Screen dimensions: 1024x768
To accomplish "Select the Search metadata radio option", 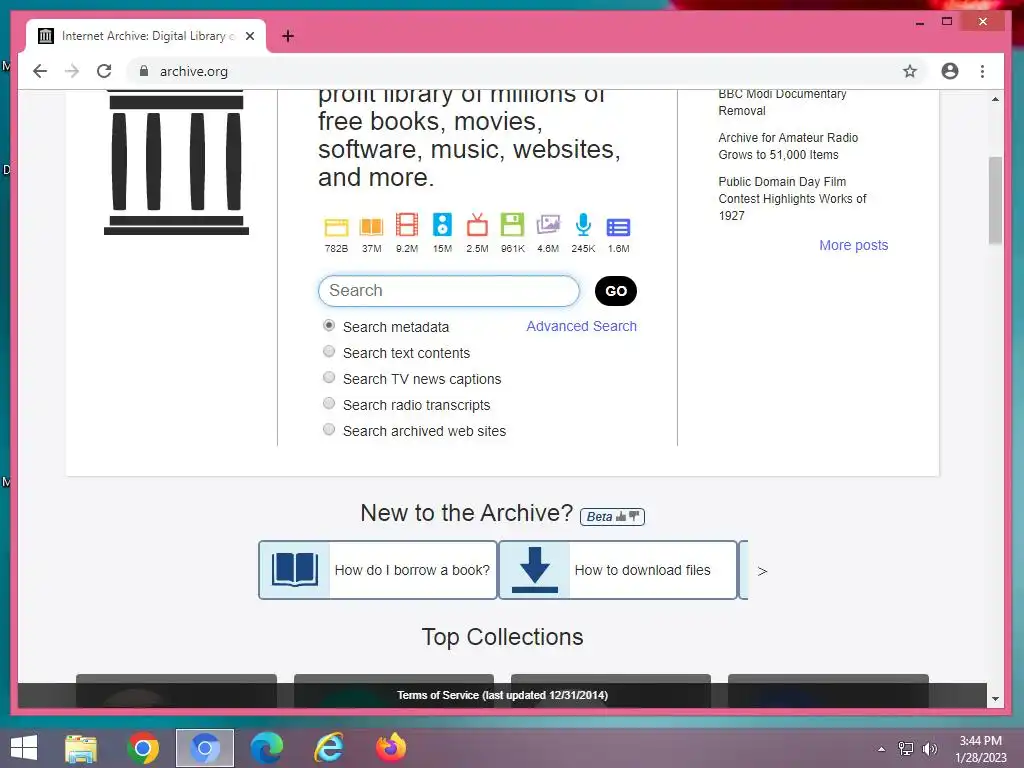I will click(329, 325).
